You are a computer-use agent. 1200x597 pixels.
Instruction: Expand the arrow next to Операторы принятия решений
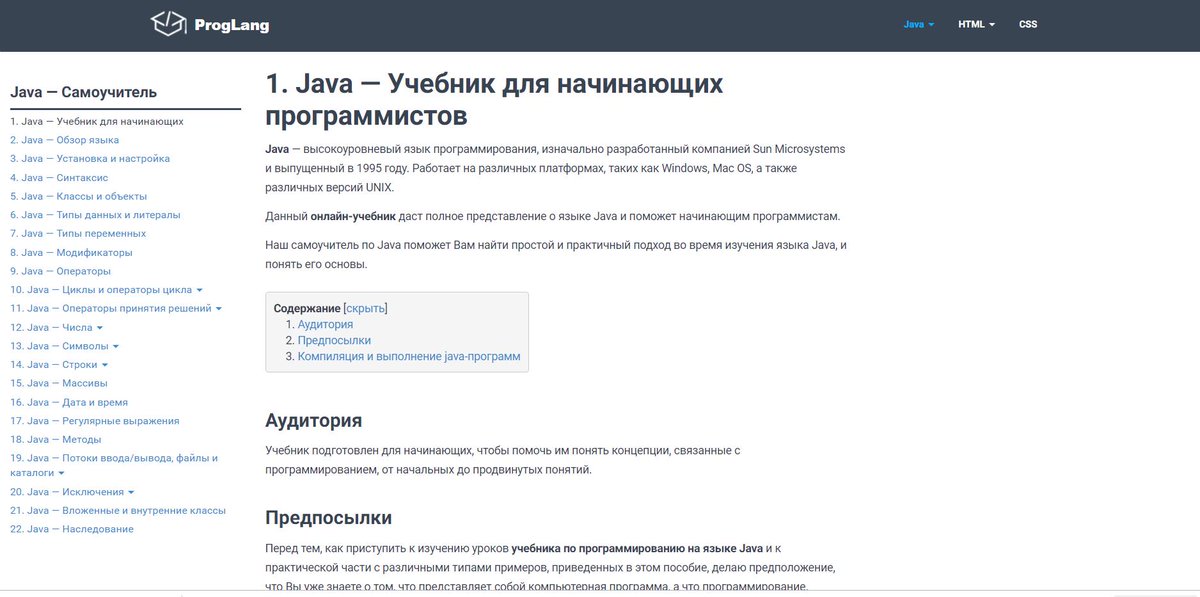pyautogui.click(x=219, y=309)
